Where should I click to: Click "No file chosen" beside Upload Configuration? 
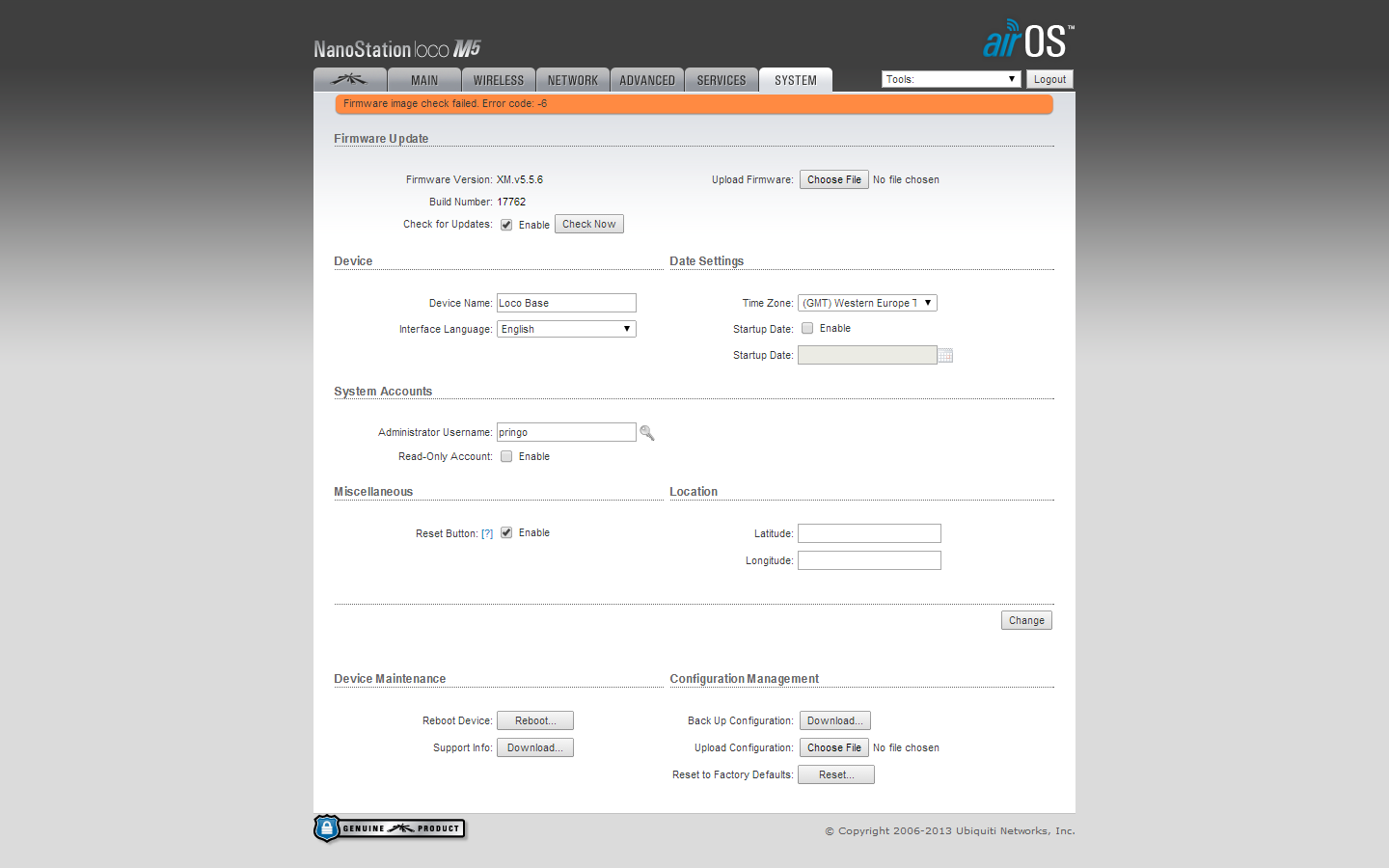(906, 747)
